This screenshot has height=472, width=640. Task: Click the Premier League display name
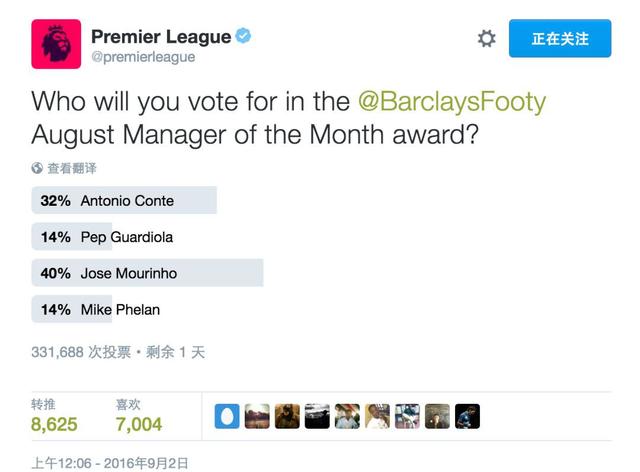(161, 37)
